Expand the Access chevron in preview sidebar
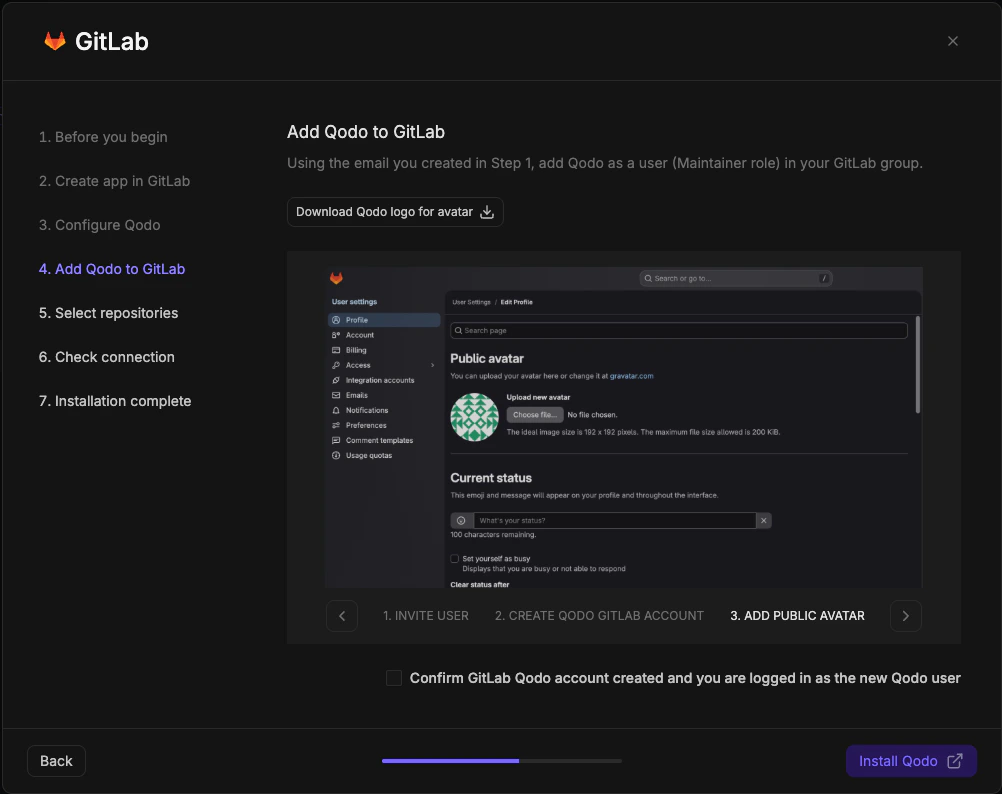This screenshot has width=1002, height=794. click(x=433, y=365)
